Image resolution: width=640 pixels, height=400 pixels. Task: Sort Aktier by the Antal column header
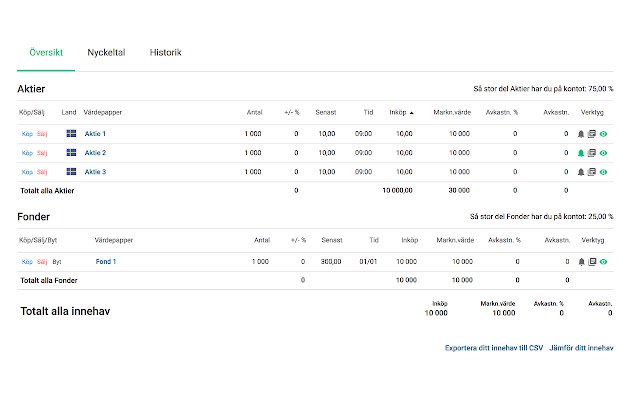click(x=254, y=112)
